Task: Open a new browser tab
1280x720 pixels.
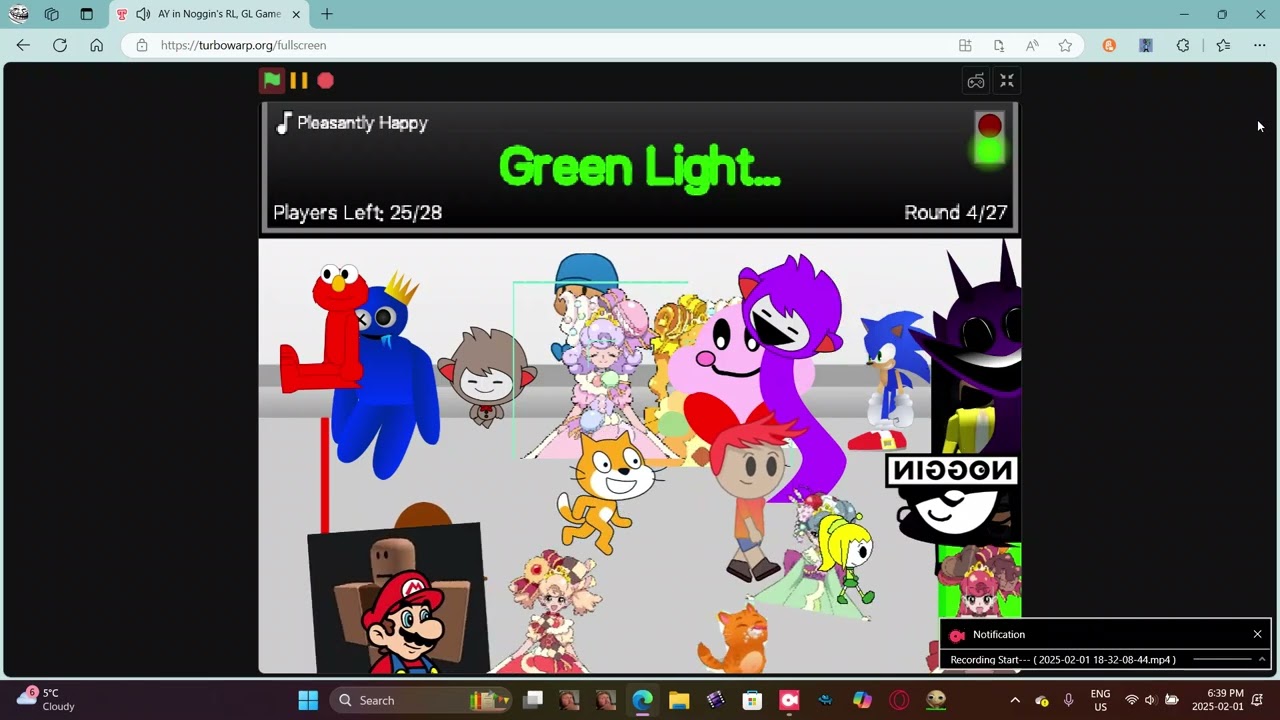Action: click(327, 14)
